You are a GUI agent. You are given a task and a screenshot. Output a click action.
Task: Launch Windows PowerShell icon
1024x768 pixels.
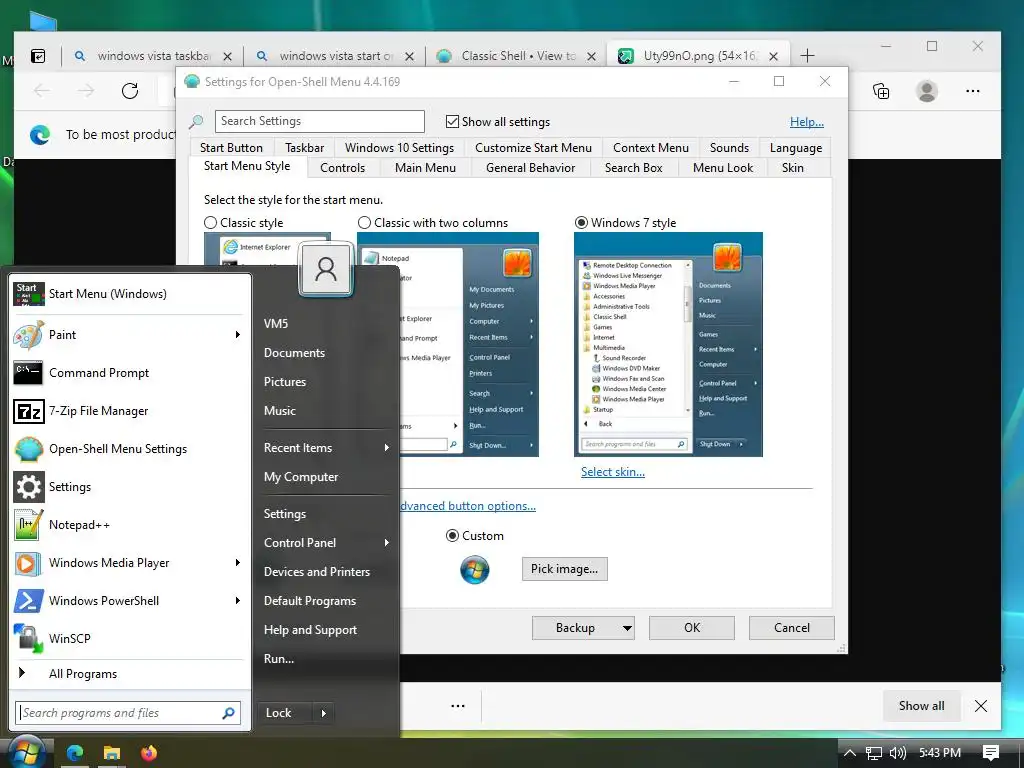[29, 601]
